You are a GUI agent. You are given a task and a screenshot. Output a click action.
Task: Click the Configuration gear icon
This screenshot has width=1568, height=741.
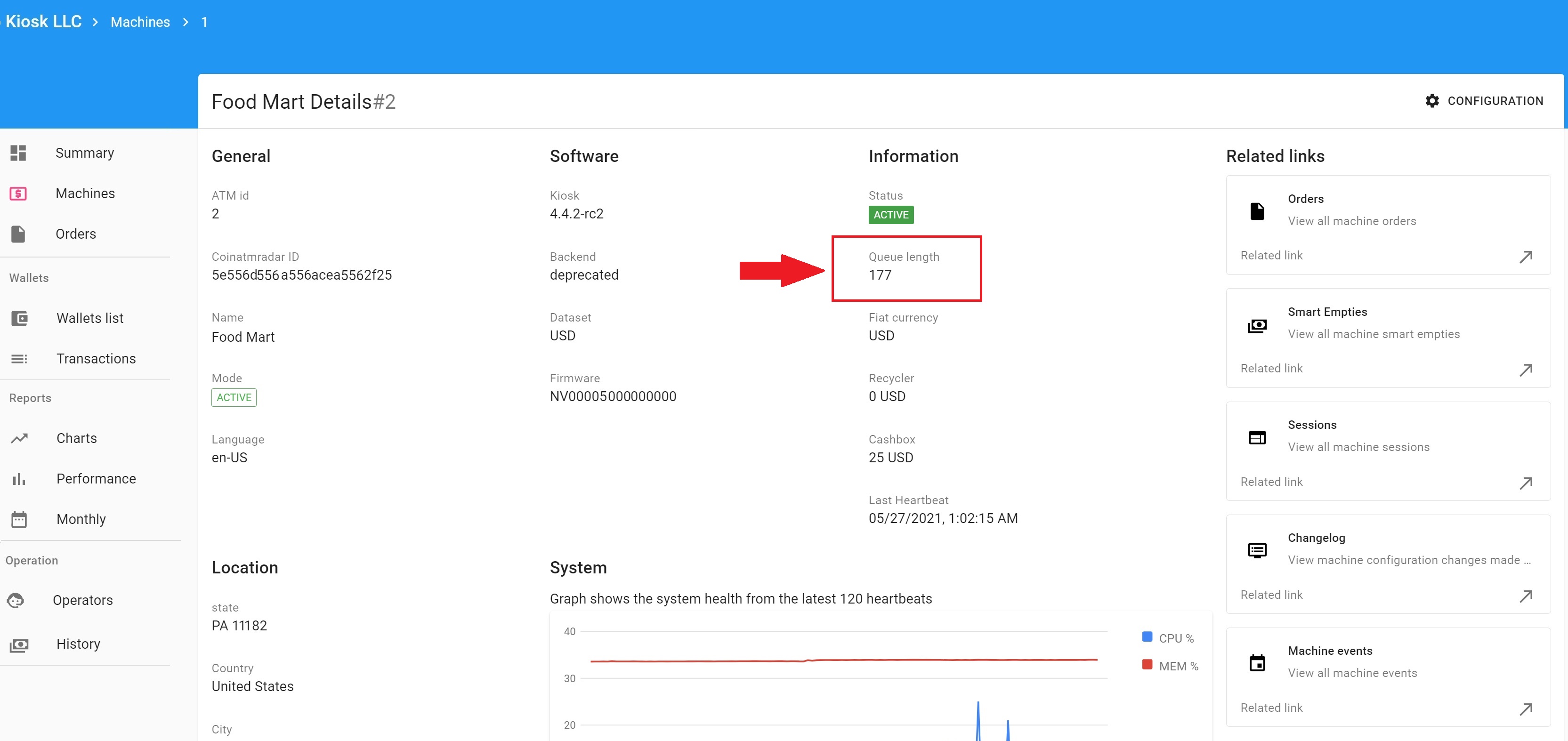pyautogui.click(x=1431, y=101)
